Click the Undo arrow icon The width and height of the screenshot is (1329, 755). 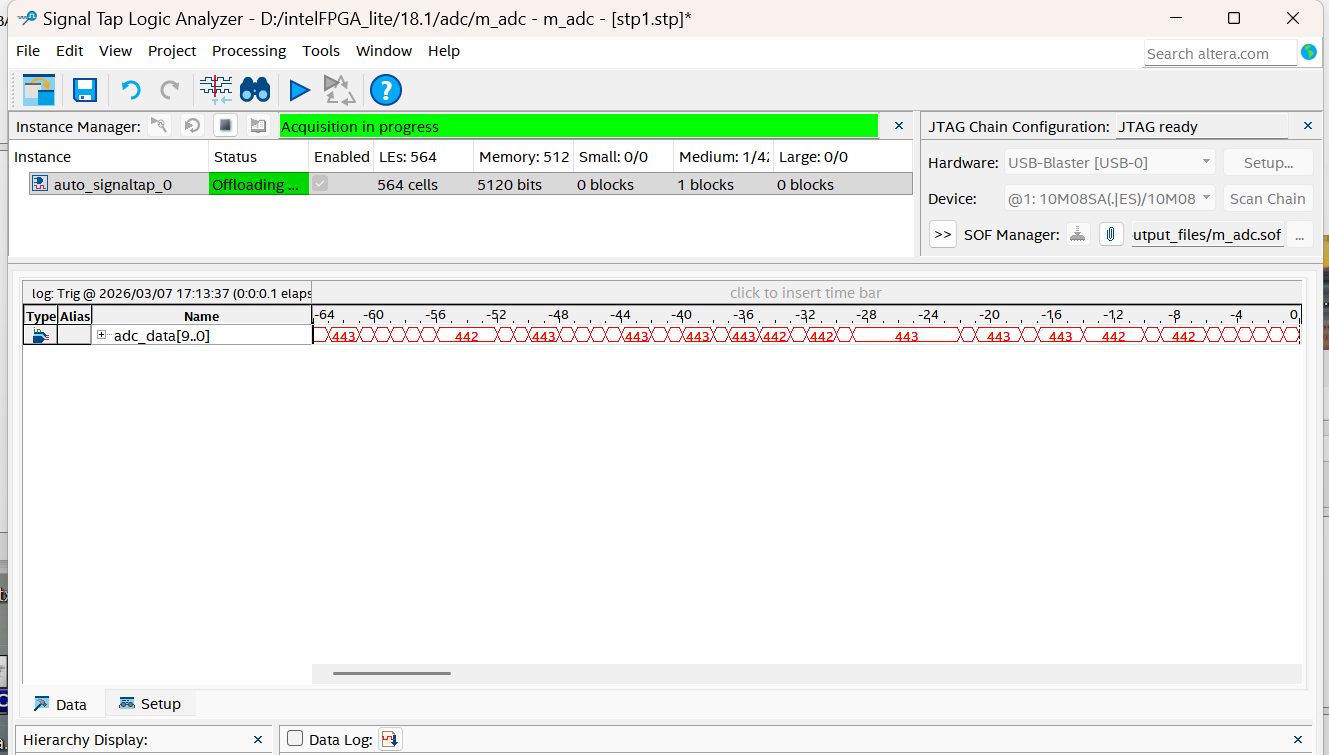pos(130,90)
